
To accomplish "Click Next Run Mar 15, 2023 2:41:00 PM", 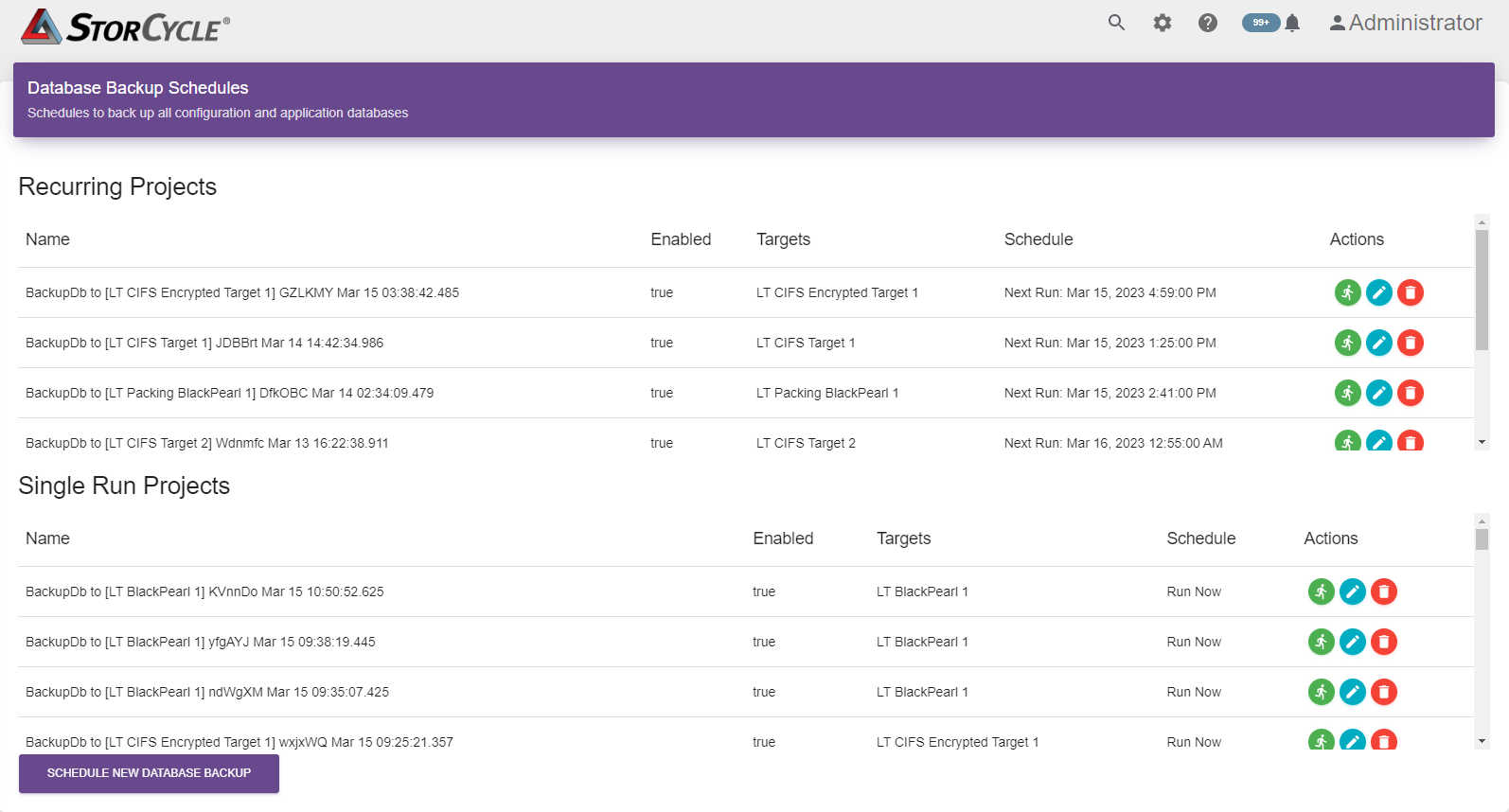I will pos(1110,393).
